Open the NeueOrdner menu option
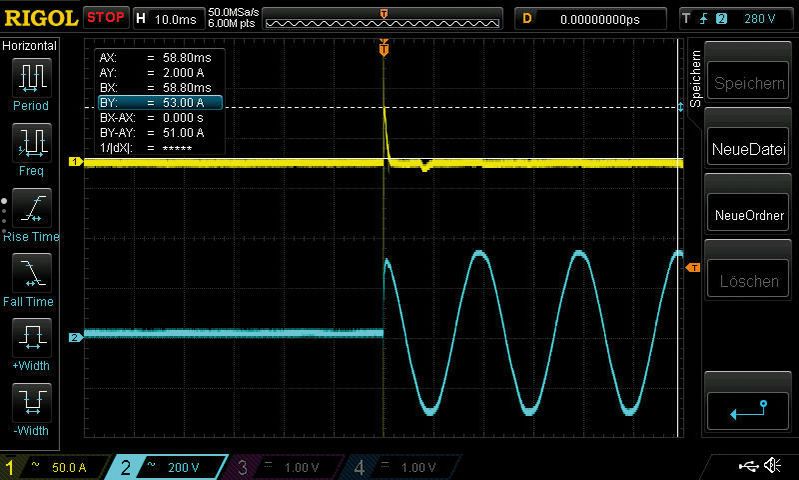 [748, 215]
